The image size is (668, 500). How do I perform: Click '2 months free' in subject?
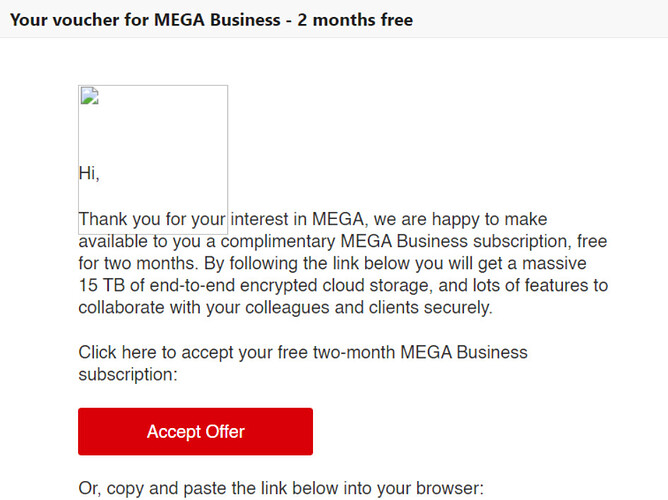355,20
